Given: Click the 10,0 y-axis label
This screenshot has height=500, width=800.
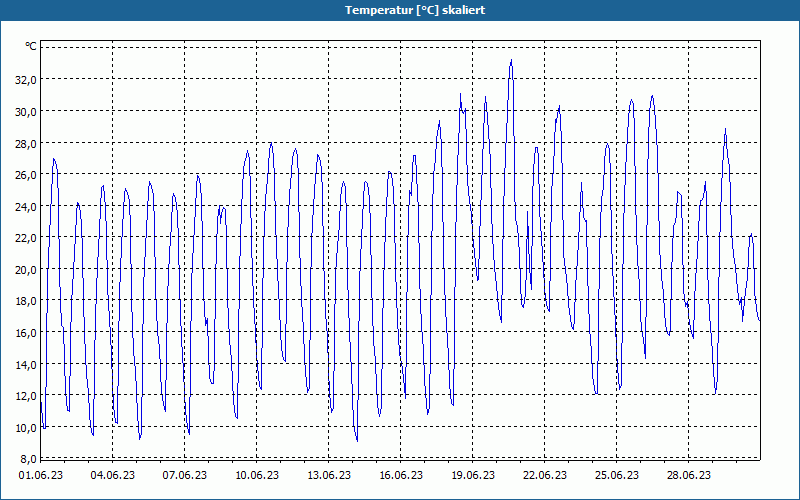Looking at the screenshot, I should (26, 428).
